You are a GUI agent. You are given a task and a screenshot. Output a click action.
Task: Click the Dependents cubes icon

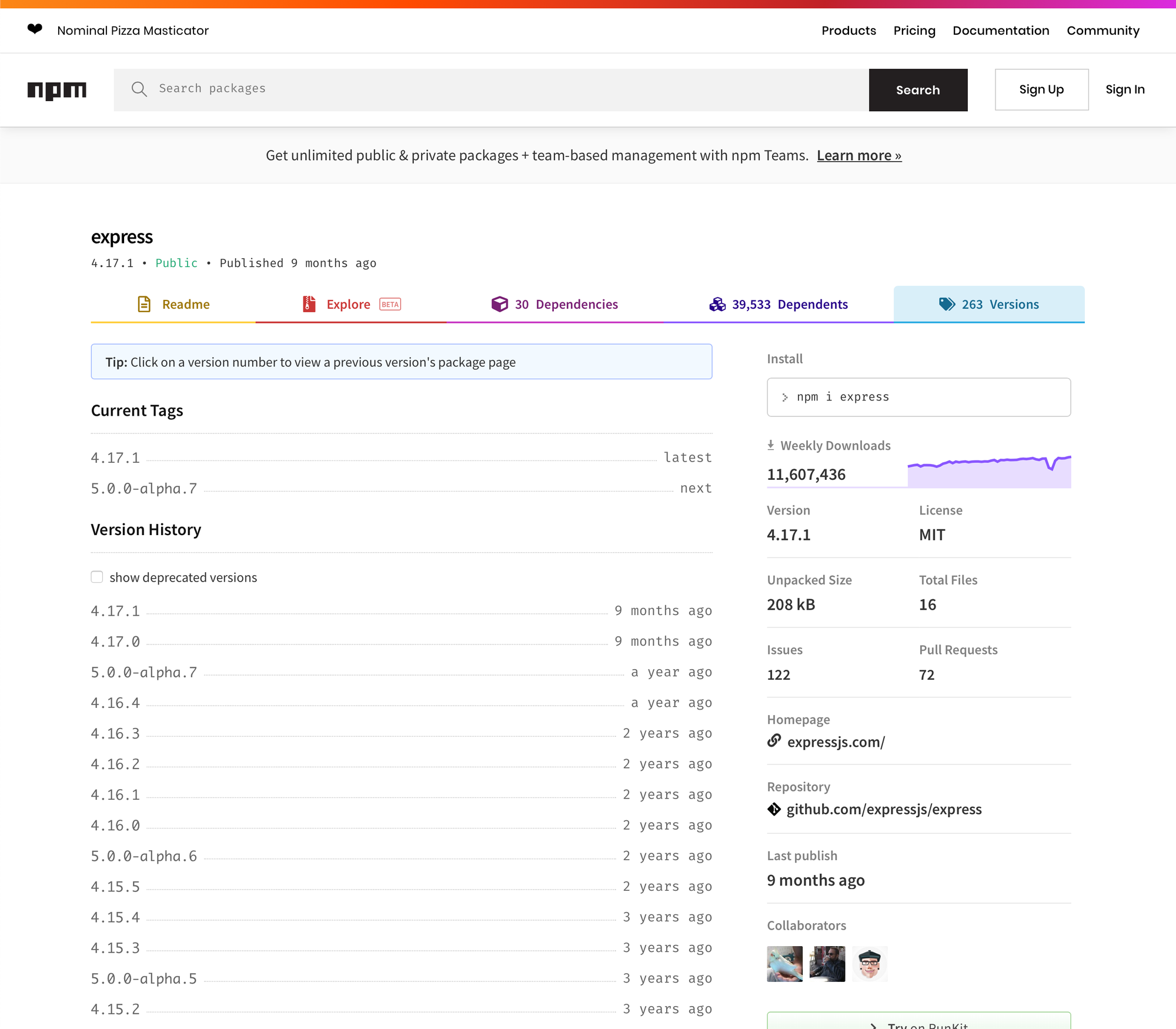point(717,304)
